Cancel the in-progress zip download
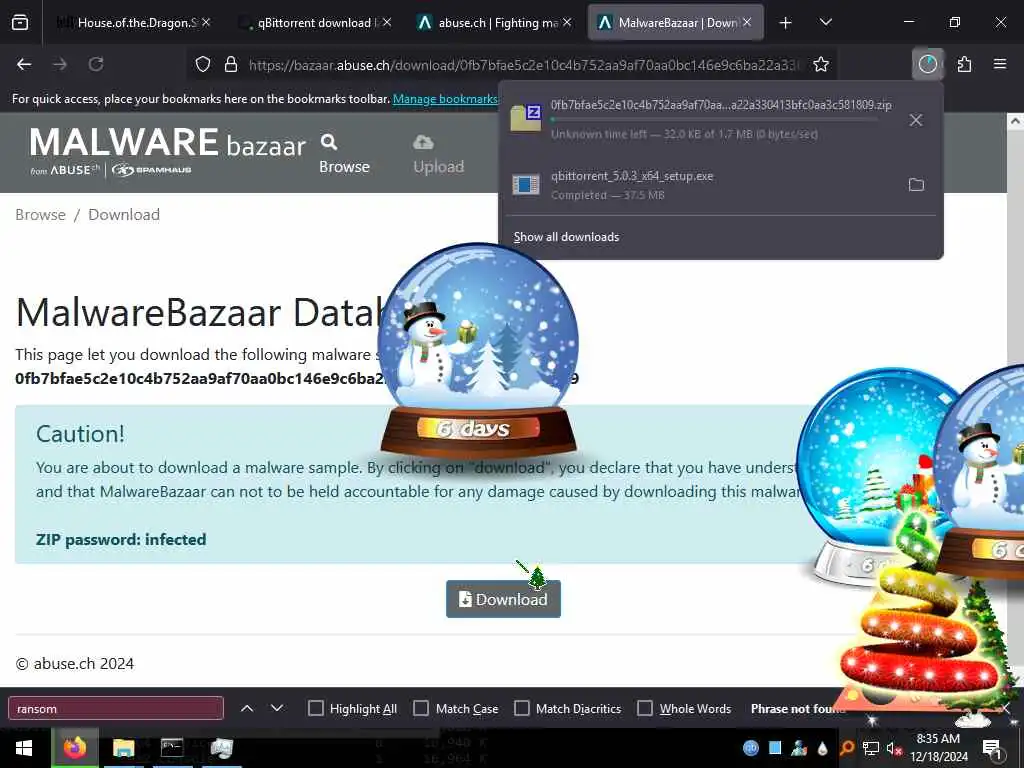 tap(916, 120)
